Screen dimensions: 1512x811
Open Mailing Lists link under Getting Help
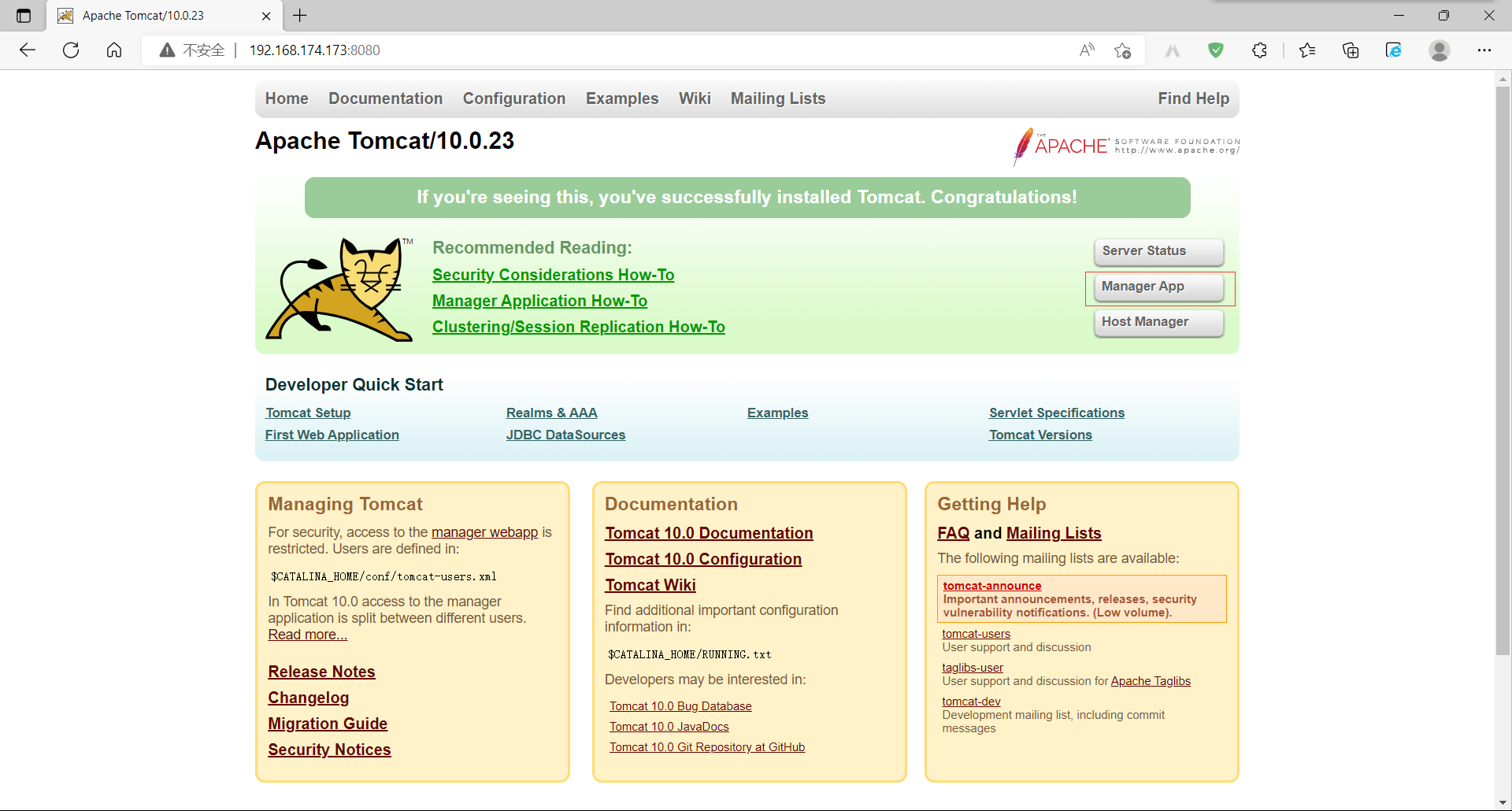[1054, 533]
